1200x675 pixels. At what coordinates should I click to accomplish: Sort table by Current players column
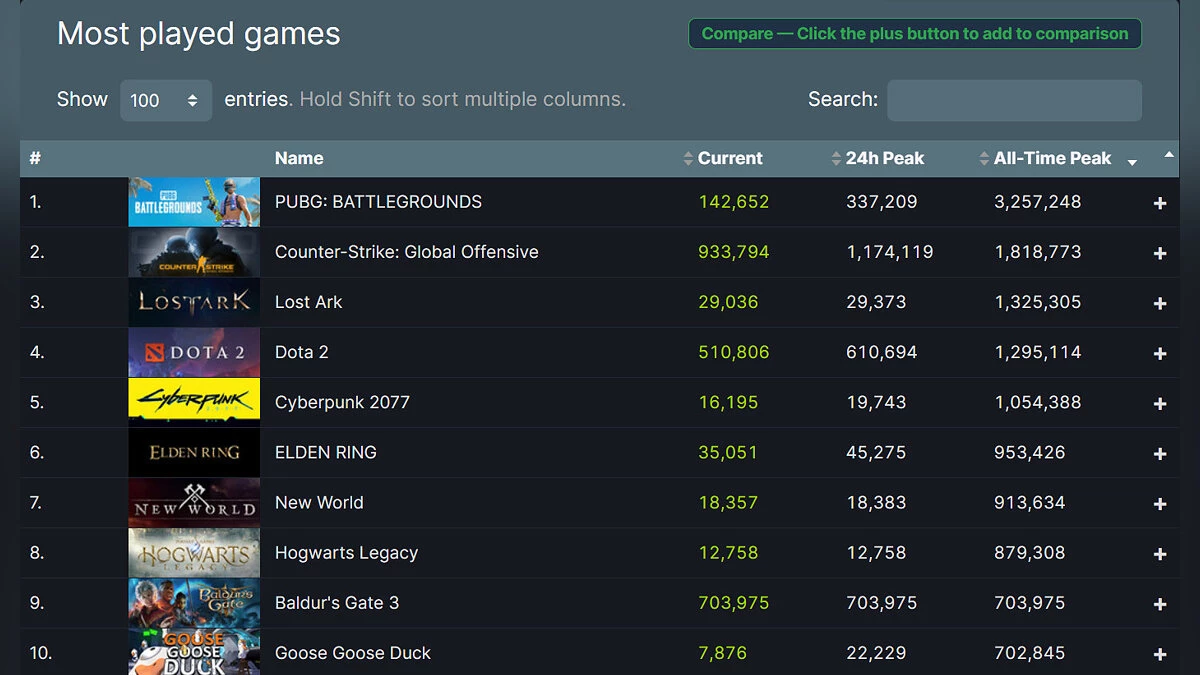click(x=729, y=158)
